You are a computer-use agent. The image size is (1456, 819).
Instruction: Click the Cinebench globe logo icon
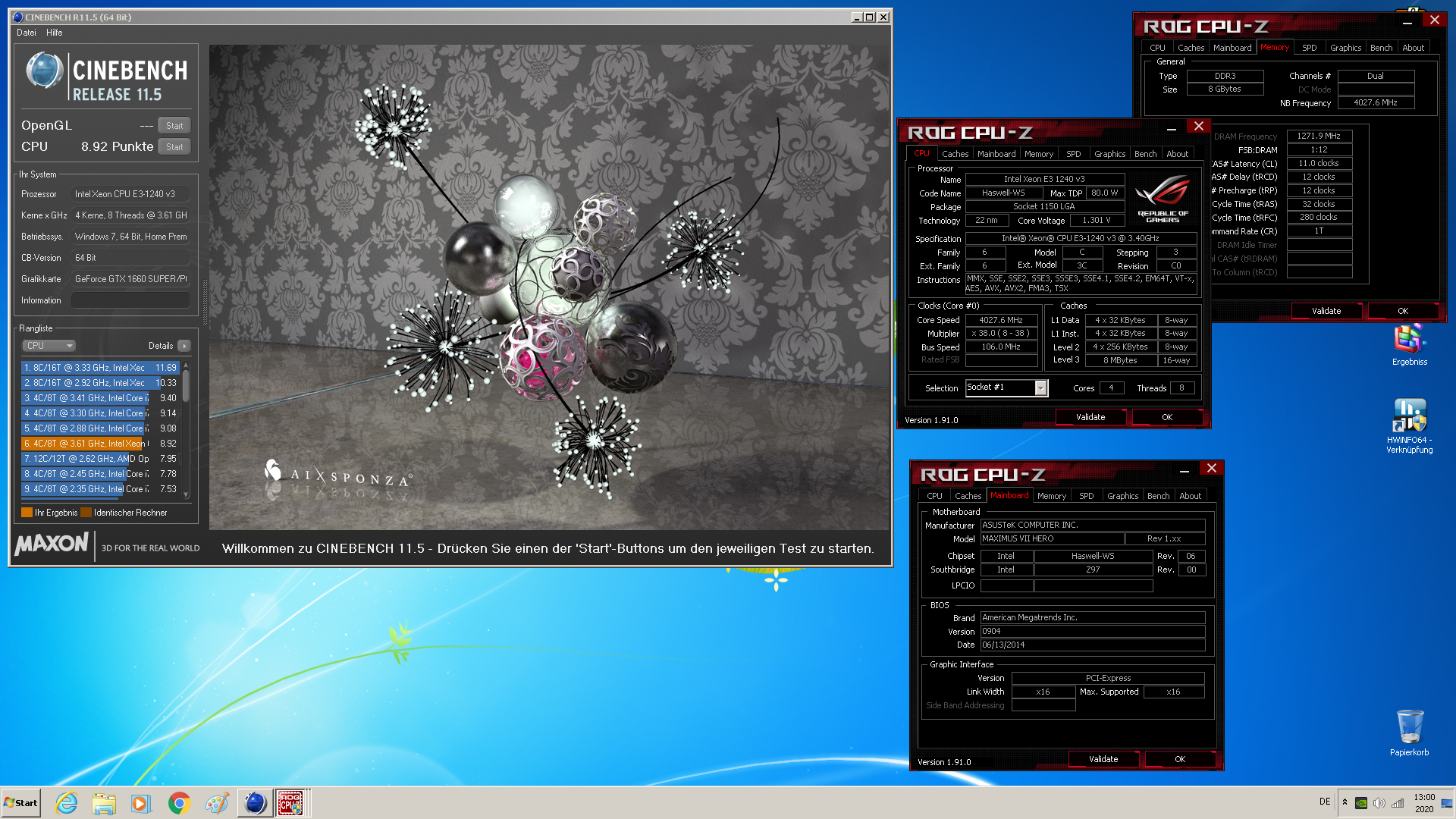click(x=44, y=71)
